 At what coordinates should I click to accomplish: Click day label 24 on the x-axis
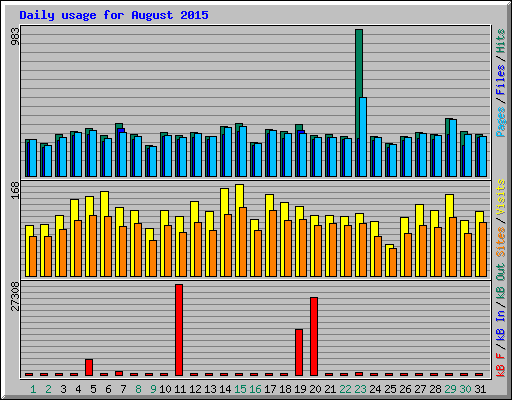(x=375, y=389)
